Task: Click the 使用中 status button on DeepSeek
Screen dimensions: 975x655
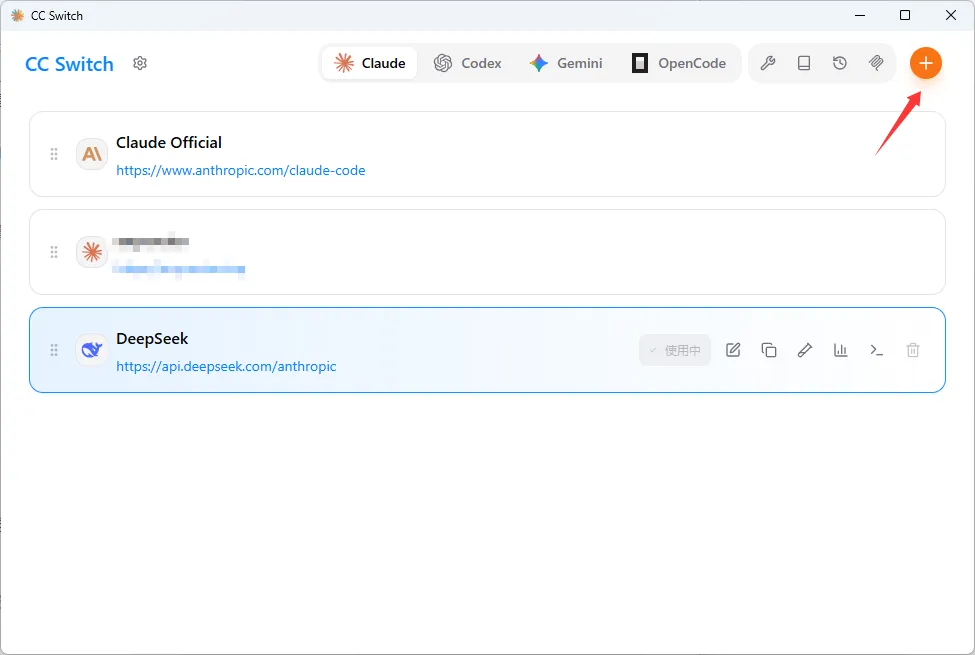Action: click(675, 350)
